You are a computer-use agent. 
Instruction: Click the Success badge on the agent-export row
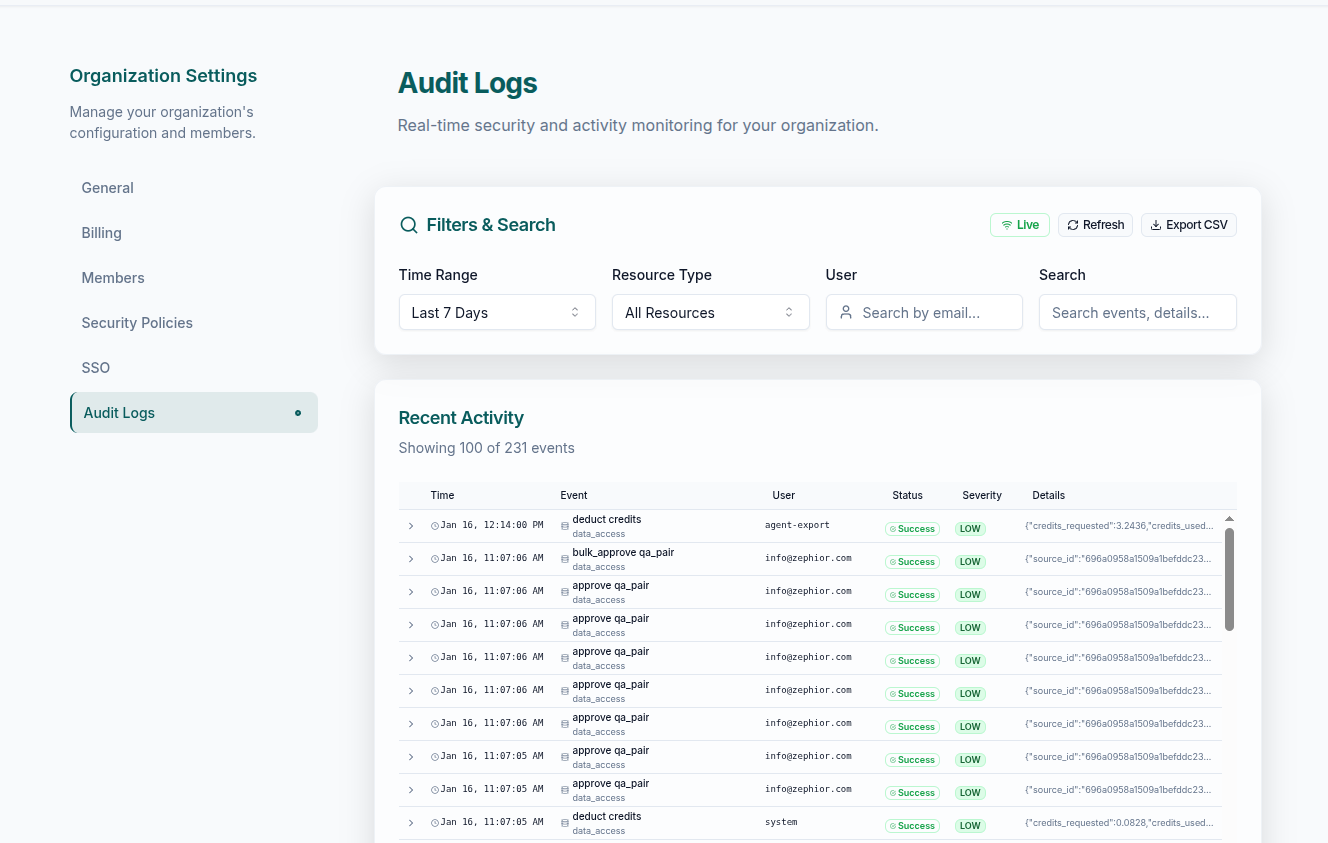[x=911, y=529]
